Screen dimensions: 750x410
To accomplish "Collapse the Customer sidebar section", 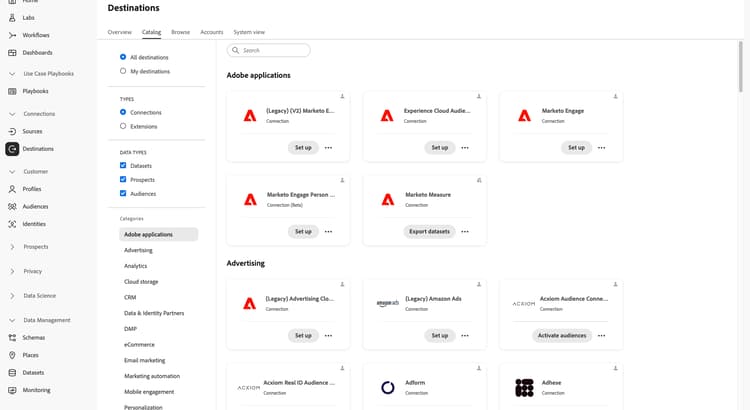I will coord(12,172).
